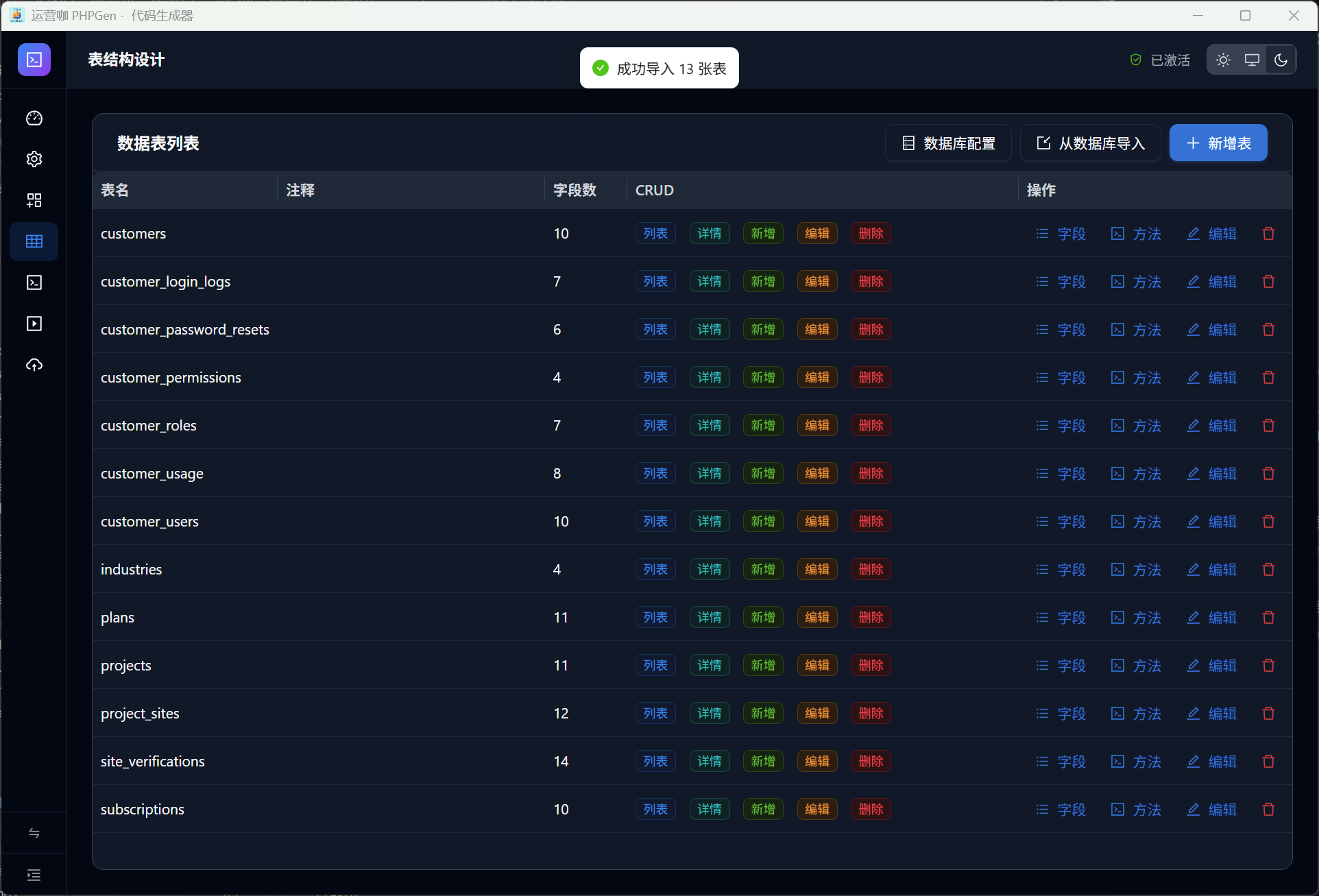This screenshot has width=1319, height=896.
Task: Toggle 详情 CRUD tag for industries
Action: click(710, 570)
